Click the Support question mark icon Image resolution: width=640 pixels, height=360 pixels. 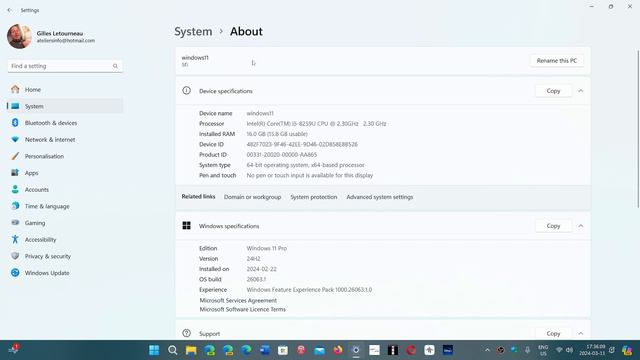(187, 333)
